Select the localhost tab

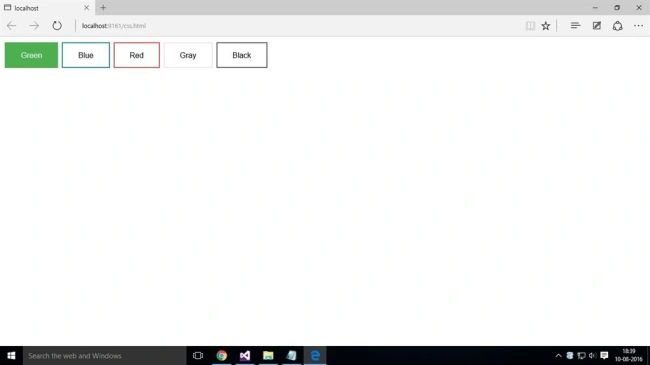coord(47,8)
